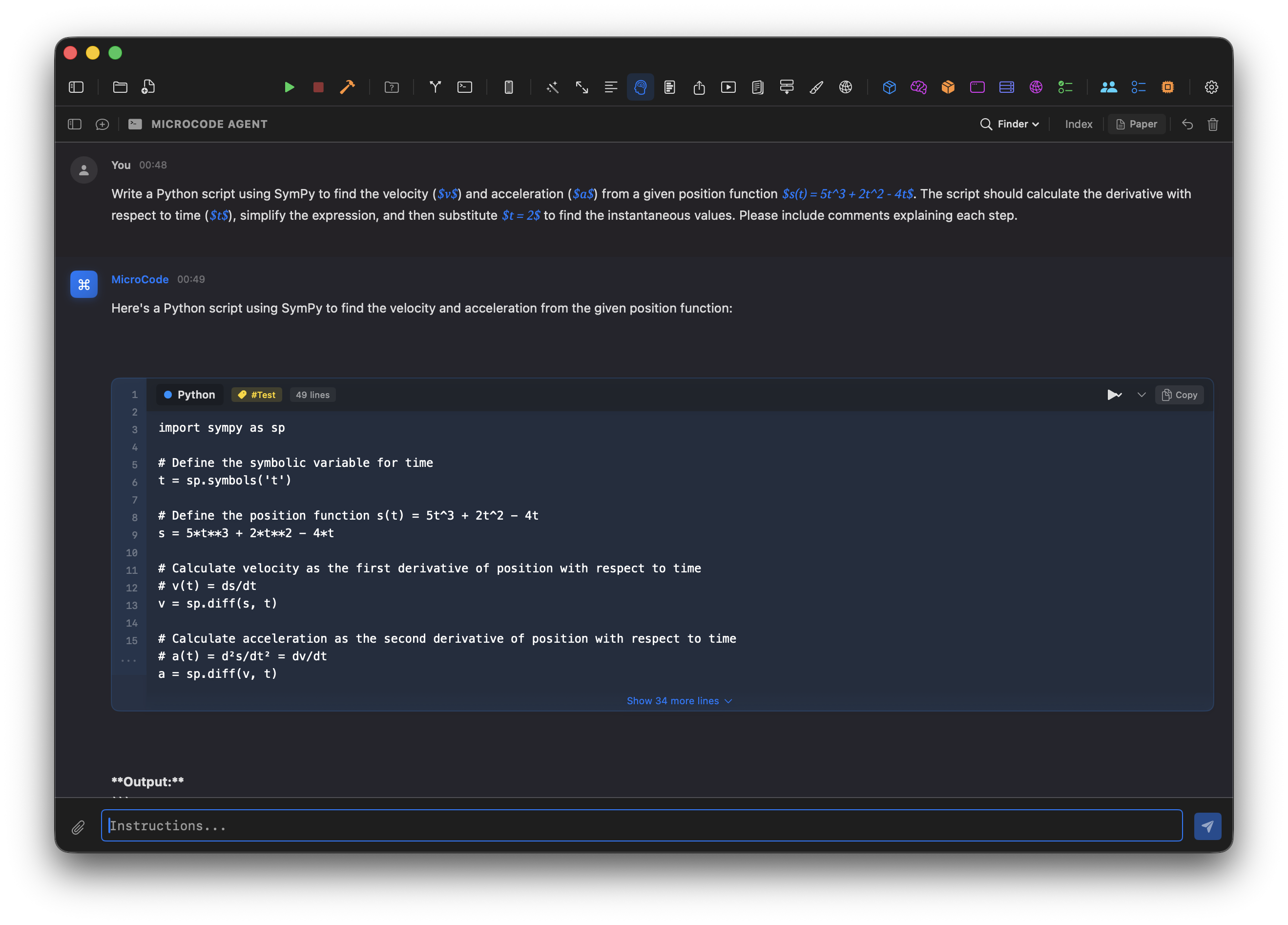Focus the Instructions input field
This screenshot has width=1288, height=925.
tap(642, 825)
